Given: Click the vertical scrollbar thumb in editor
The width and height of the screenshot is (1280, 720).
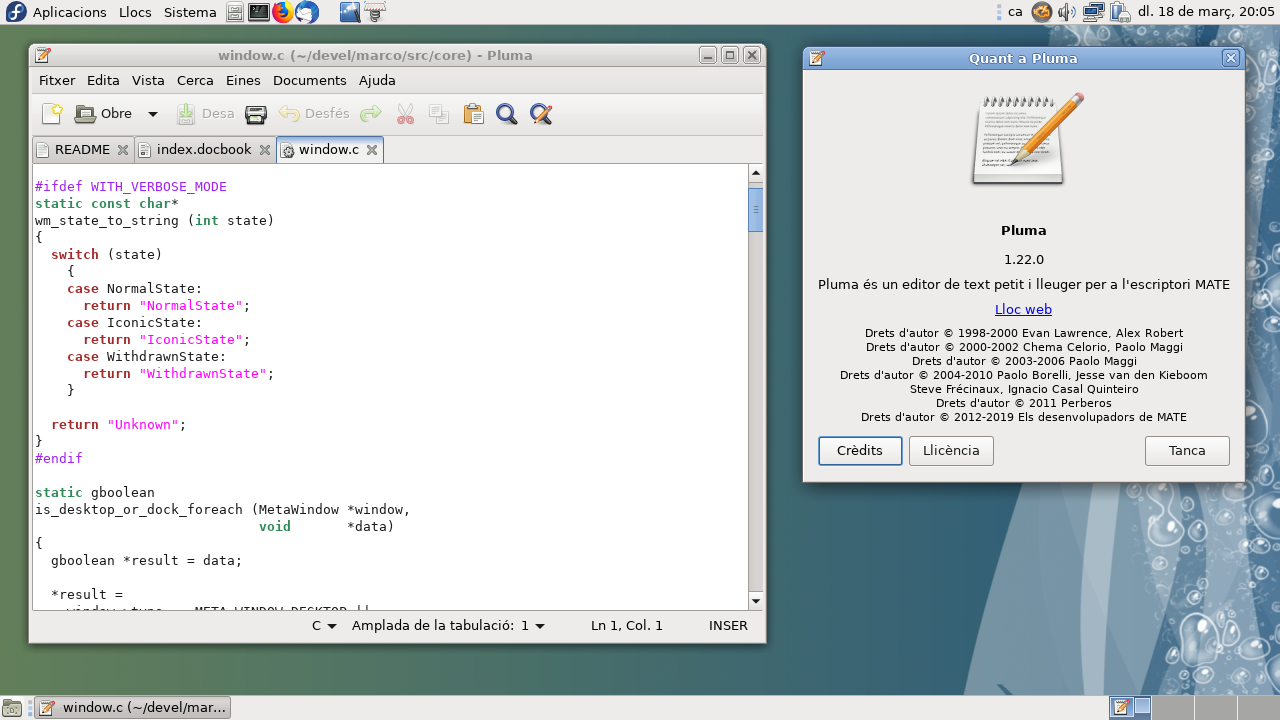Looking at the screenshot, I should pyautogui.click(x=756, y=210).
